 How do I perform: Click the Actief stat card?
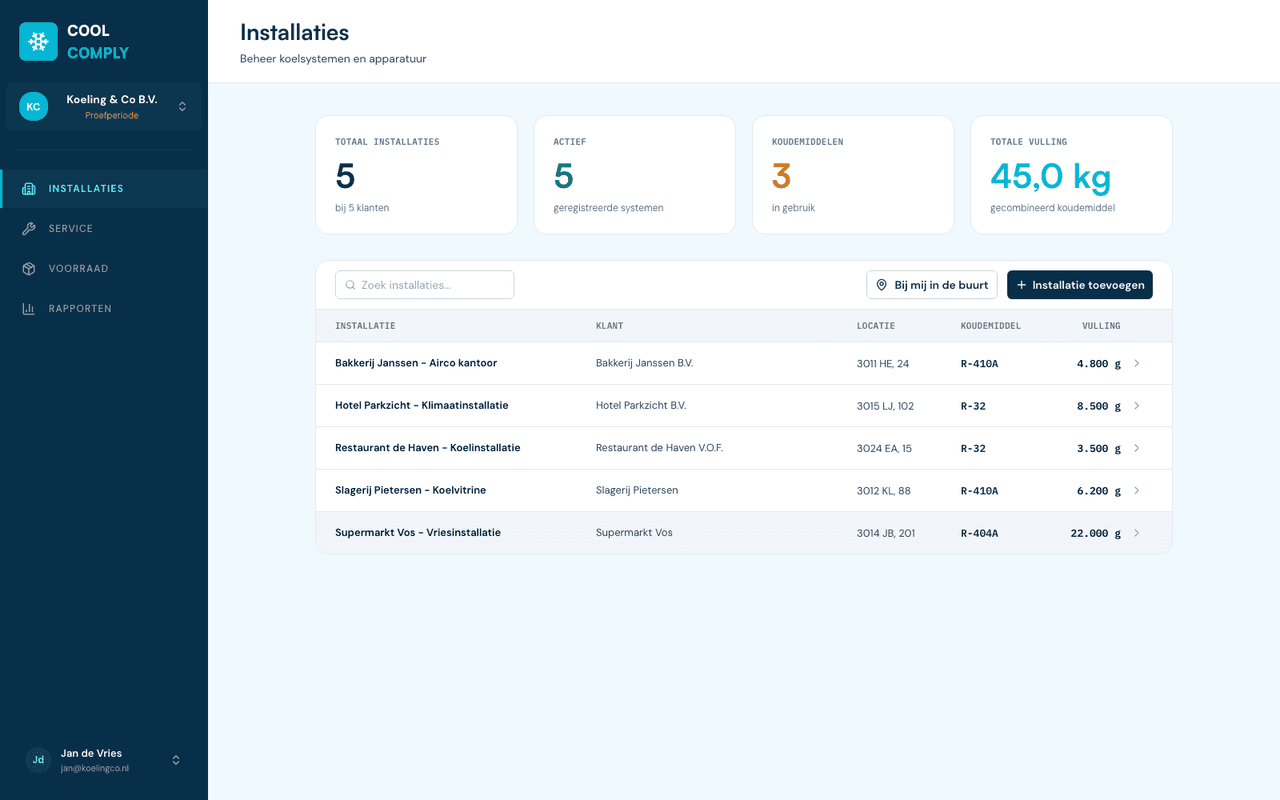(x=635, y=175)
